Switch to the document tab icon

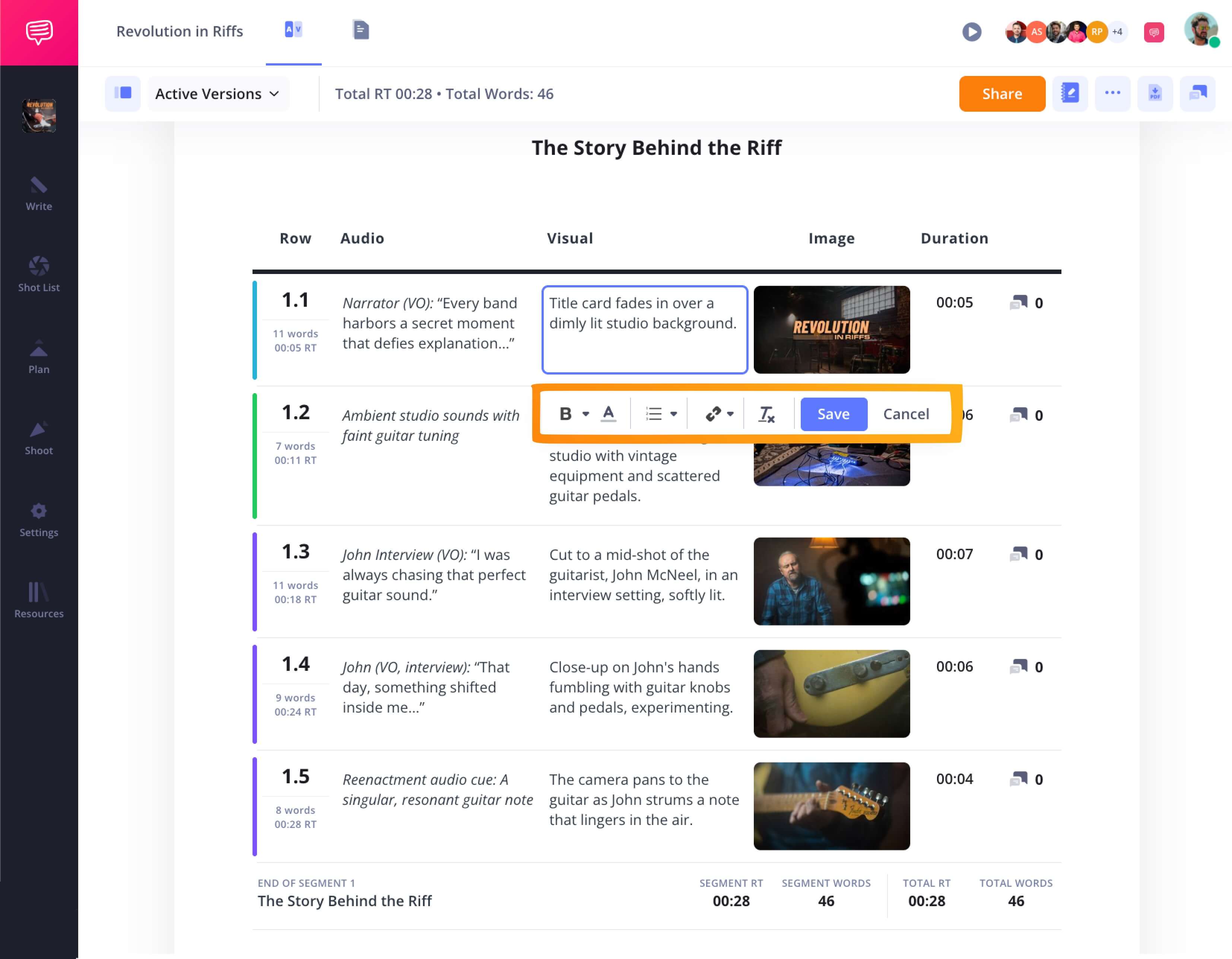[361, 30]
